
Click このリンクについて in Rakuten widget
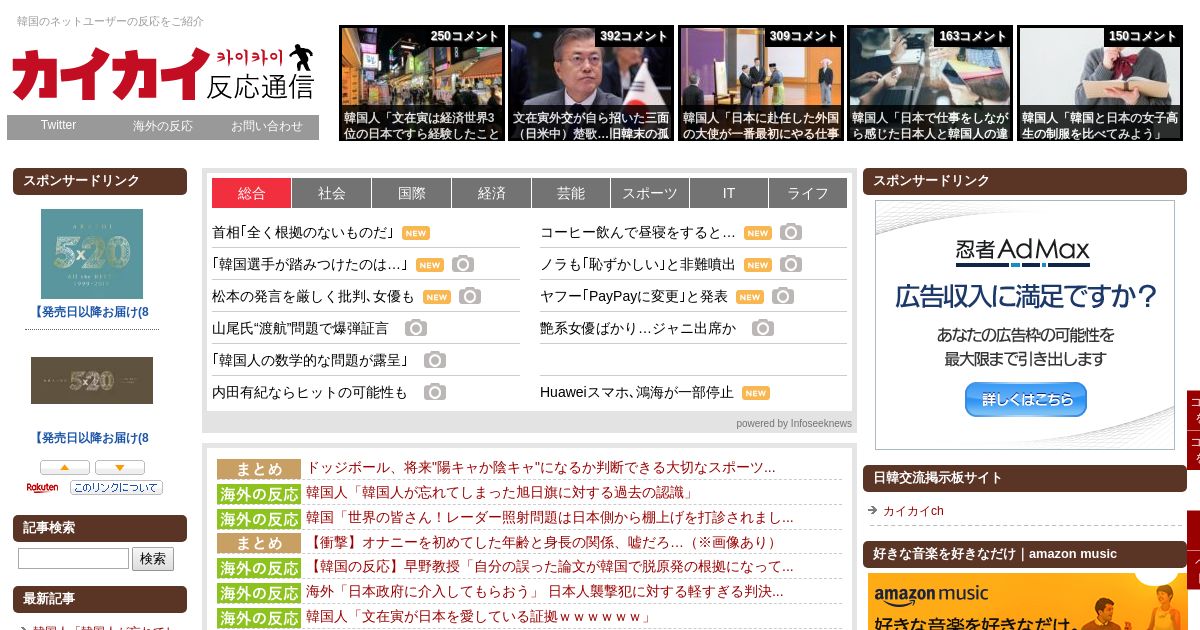point(116,488)
